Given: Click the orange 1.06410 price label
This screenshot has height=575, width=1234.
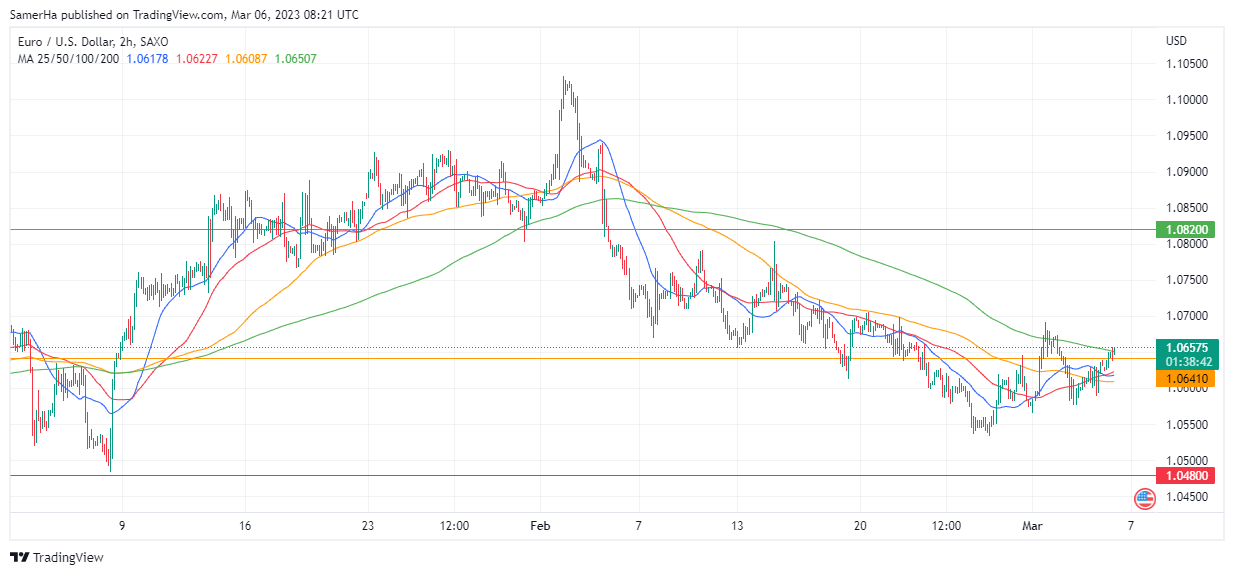Looking at the screenshot, I should pos(1185,379).
